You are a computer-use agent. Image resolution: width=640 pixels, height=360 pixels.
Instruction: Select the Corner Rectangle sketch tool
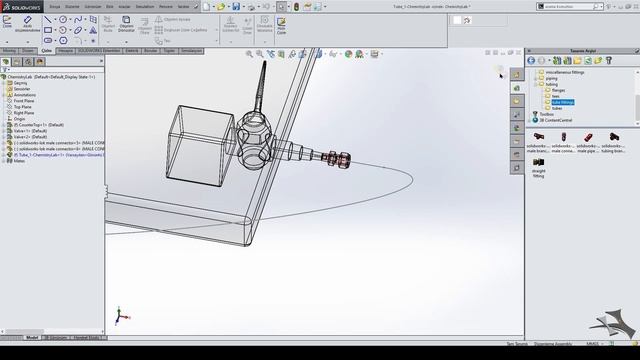click(48, 30)
